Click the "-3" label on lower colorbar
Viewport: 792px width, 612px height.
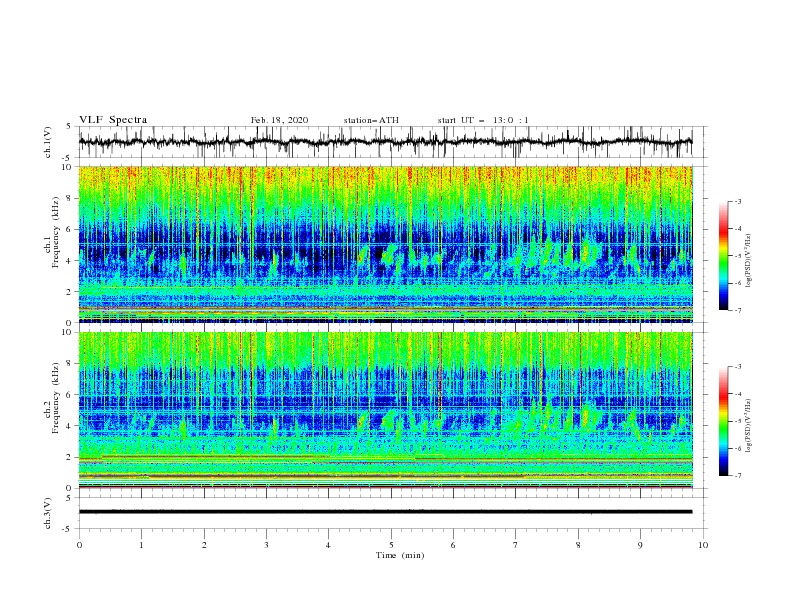coord(737,367)
